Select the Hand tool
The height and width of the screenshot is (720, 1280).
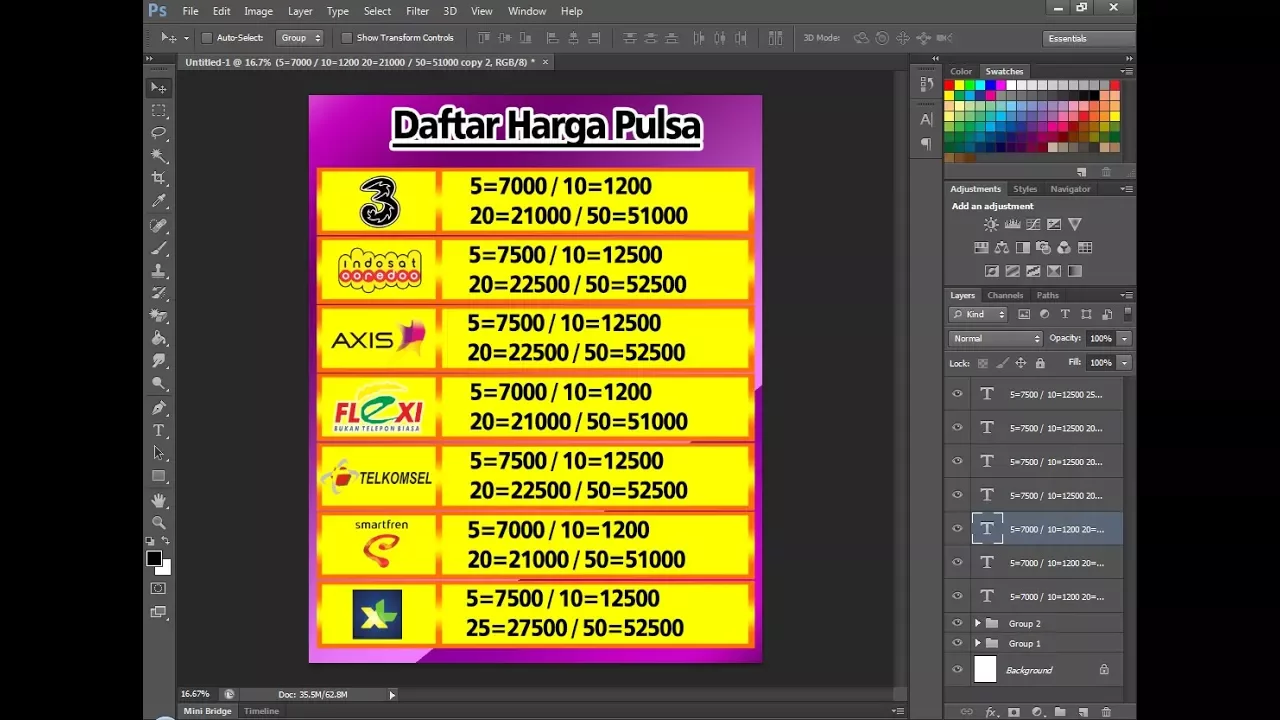pos(159,500)
